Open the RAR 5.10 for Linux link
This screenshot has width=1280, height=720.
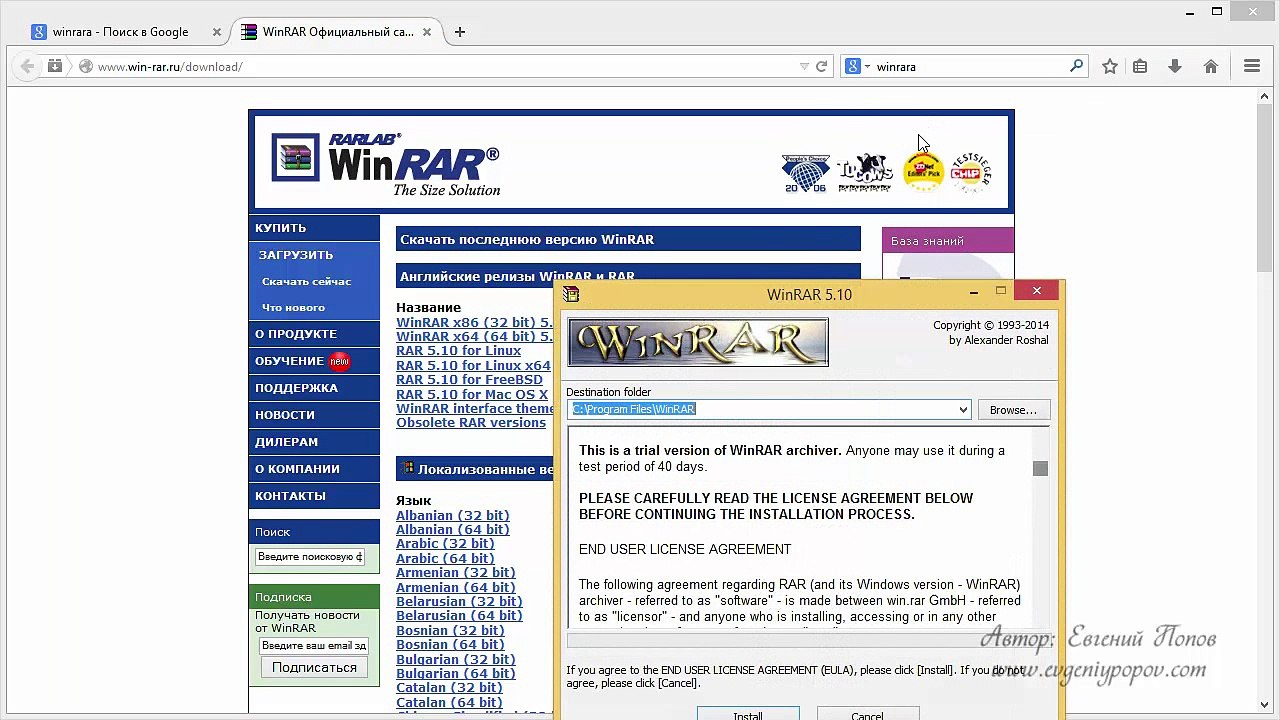coord(458,351)
